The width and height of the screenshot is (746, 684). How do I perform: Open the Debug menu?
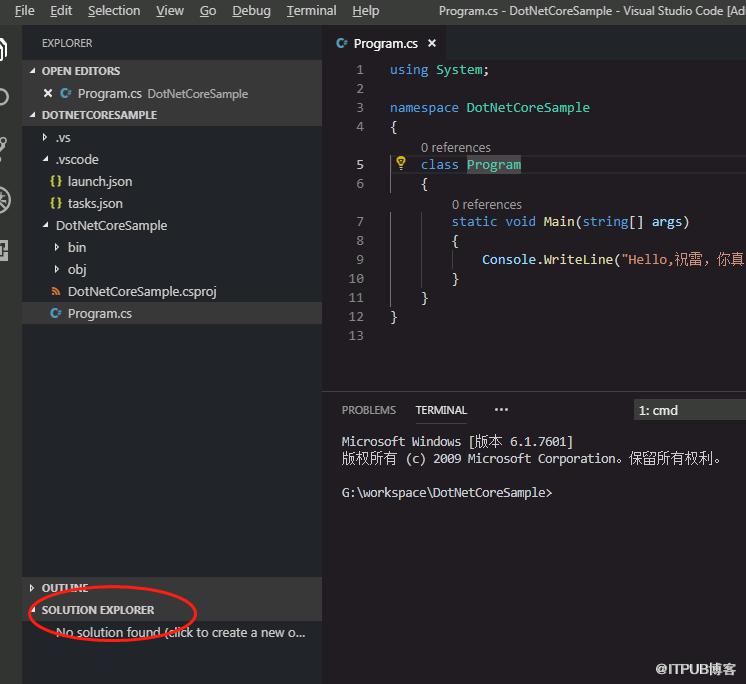click(251, 10)
